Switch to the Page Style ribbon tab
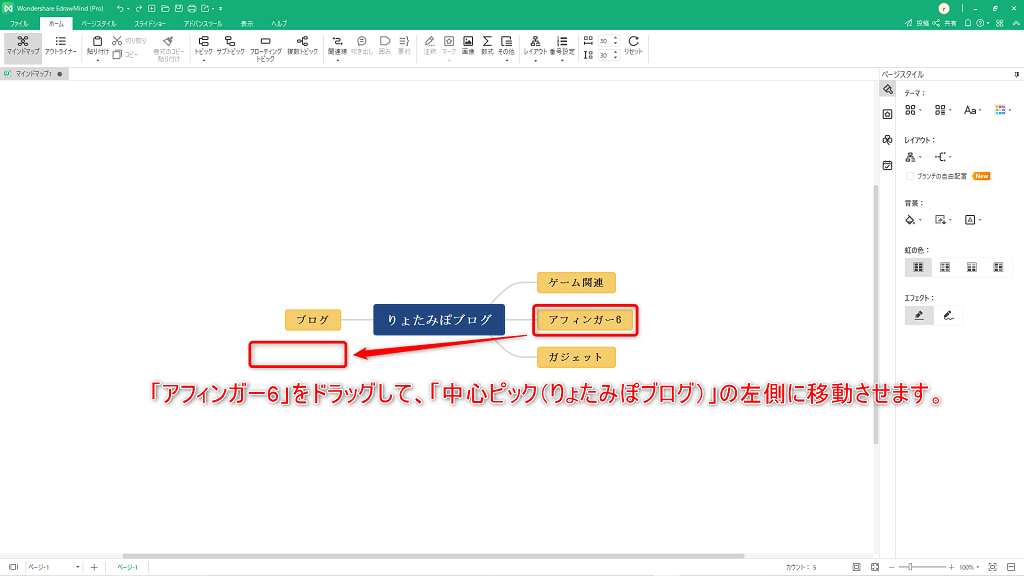1024x576 pixels. [99, 24]
